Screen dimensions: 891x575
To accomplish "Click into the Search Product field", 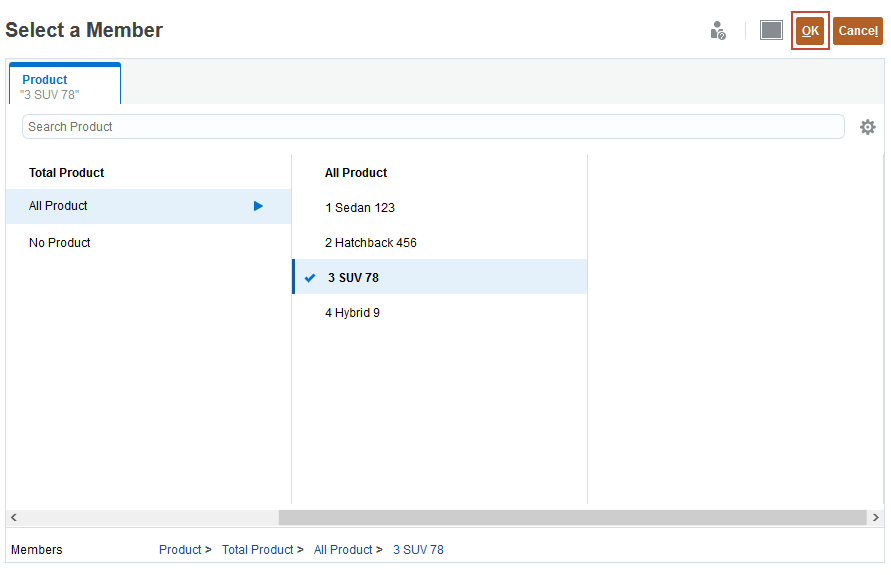I will click(433, 127).
